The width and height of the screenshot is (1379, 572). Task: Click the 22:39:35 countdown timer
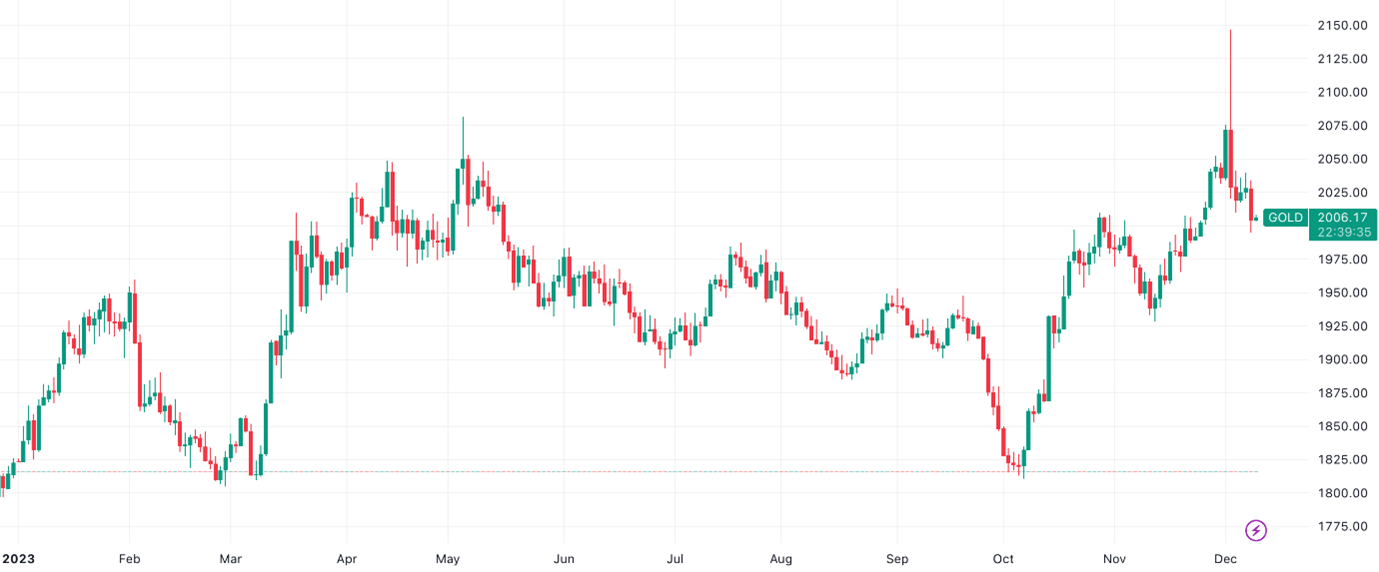pos(1343,232)
